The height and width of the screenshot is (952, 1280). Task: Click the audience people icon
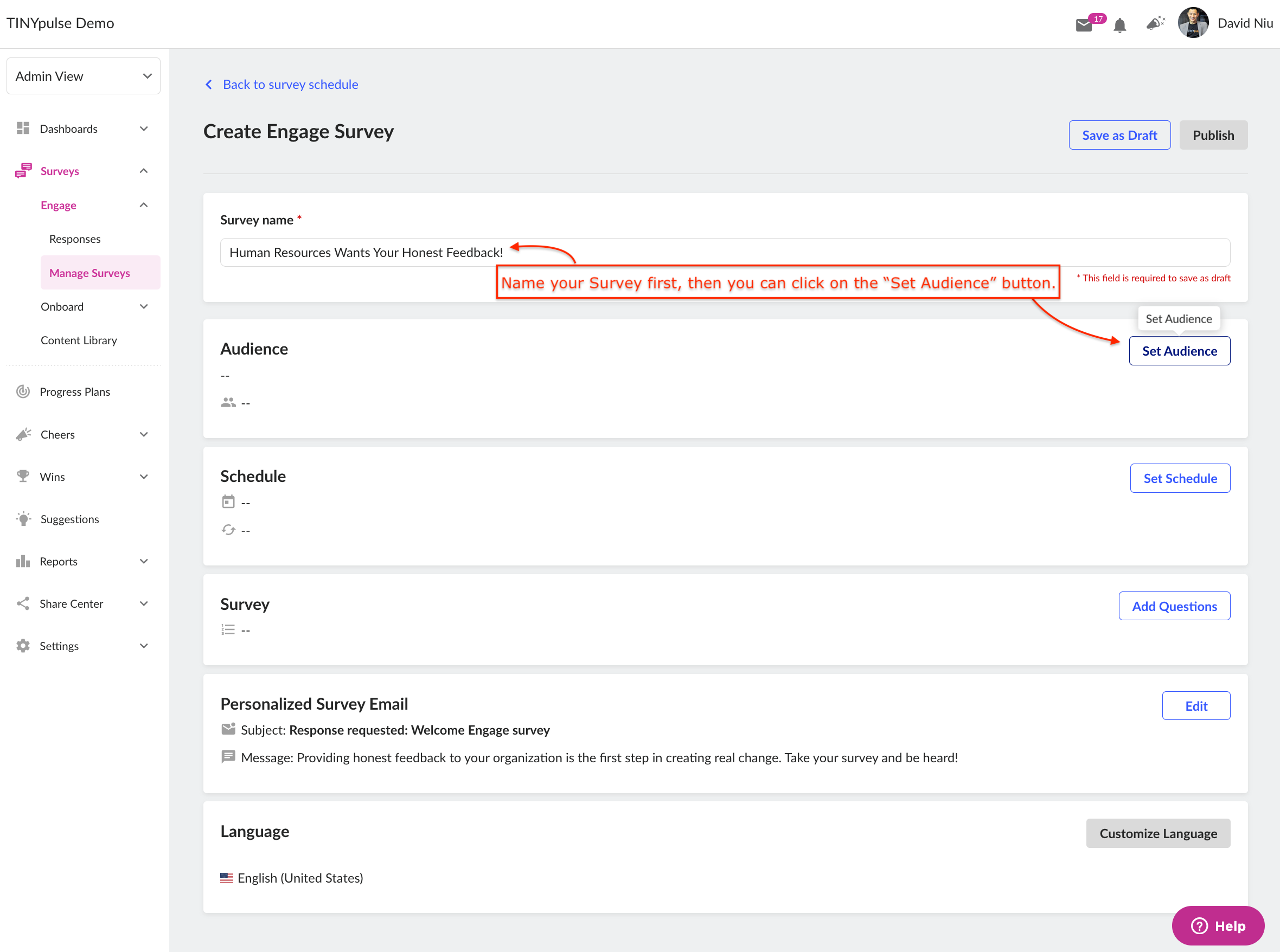(x=228, y=402)
